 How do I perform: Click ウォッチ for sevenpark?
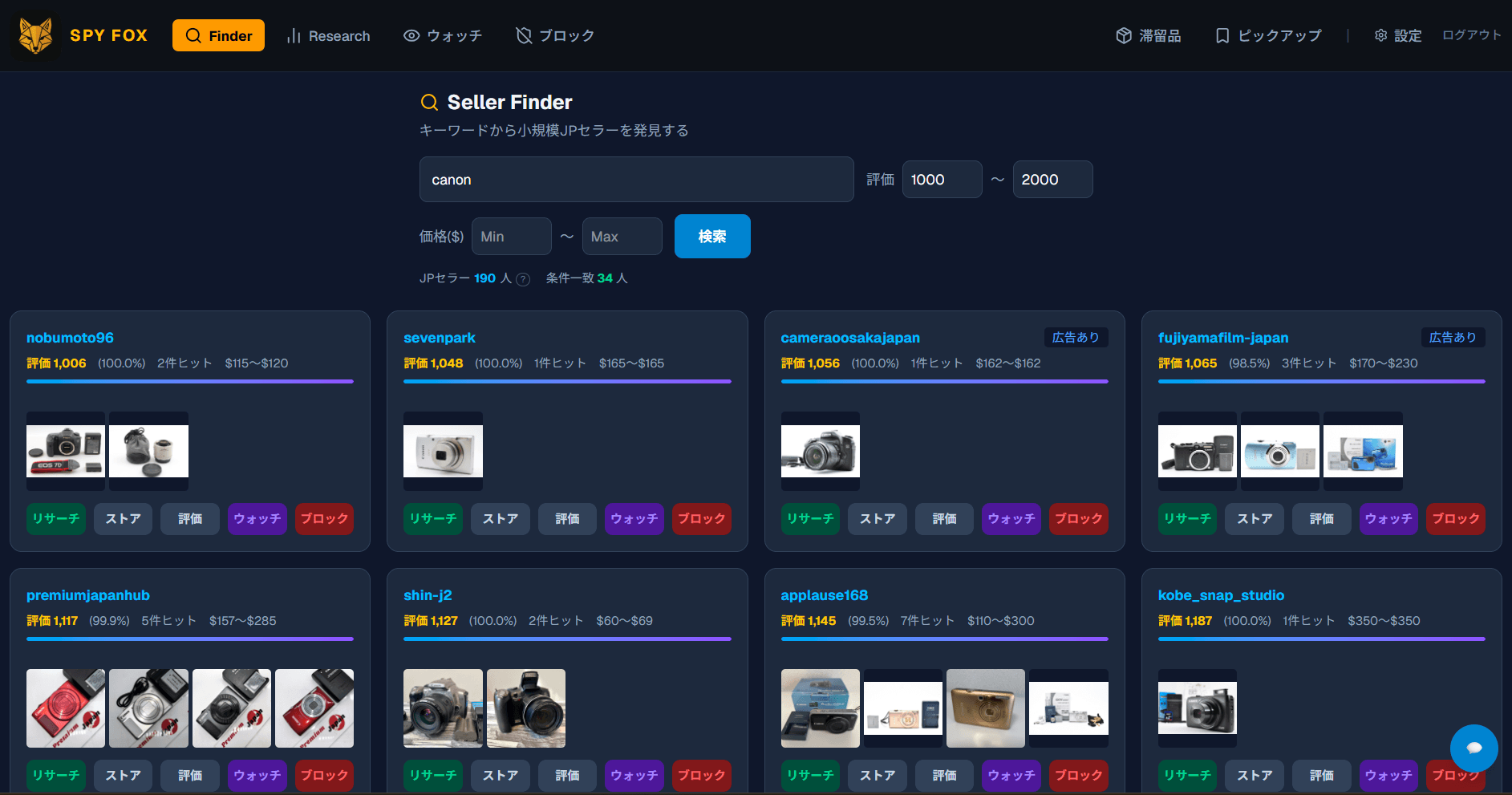pos(634,519)
